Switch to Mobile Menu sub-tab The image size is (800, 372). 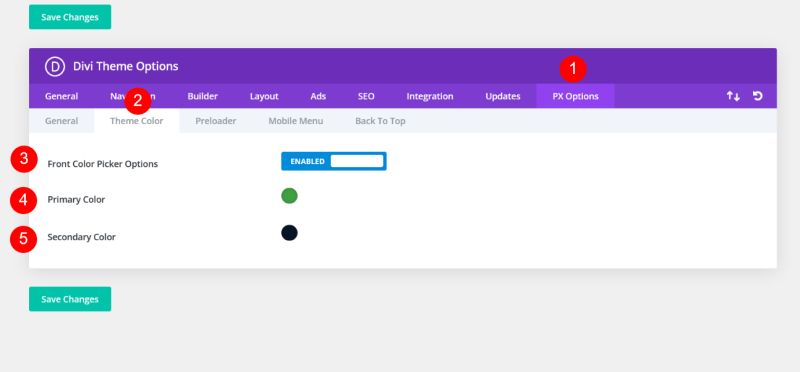[296, 121]
